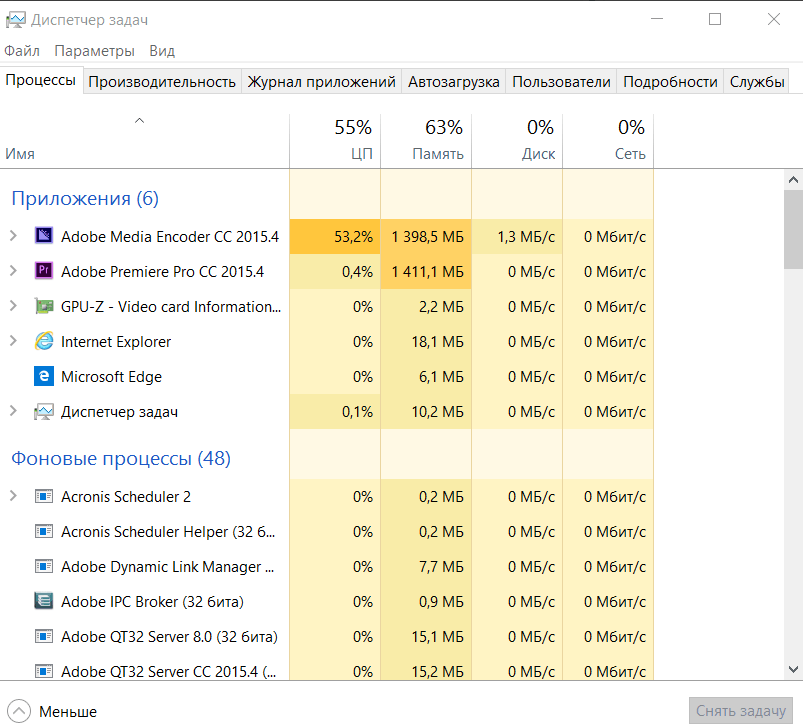Click the Меньше collapse arrow icon
Image resolution: width=803 pixels, height=728 pixels.
(19, 711)
